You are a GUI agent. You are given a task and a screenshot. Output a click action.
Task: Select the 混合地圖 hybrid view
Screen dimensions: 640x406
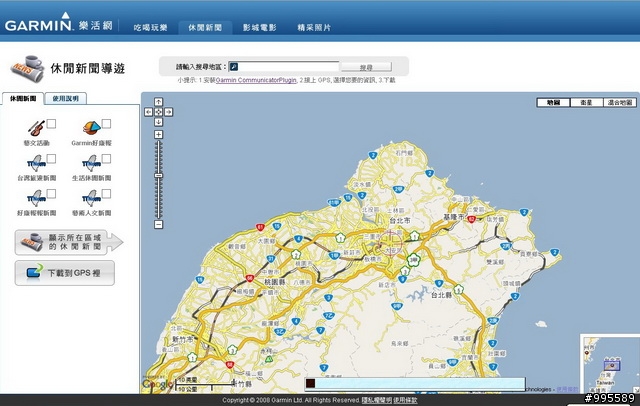620,102
